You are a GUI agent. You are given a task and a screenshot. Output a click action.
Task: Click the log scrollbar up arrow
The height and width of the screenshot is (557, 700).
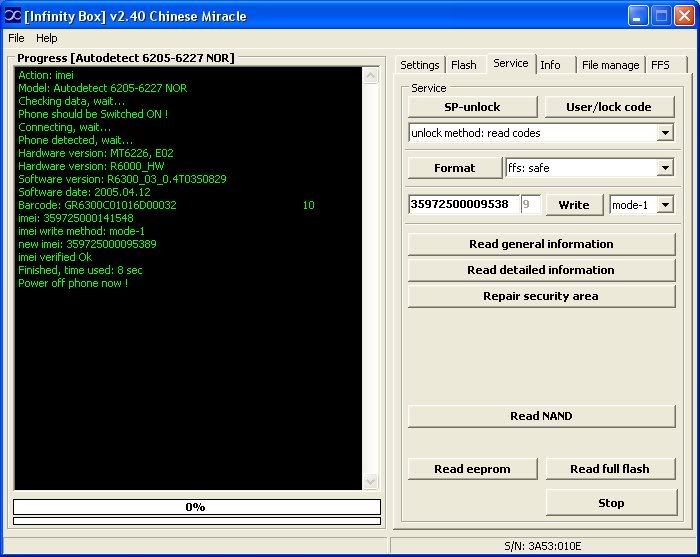pos(371,76)
